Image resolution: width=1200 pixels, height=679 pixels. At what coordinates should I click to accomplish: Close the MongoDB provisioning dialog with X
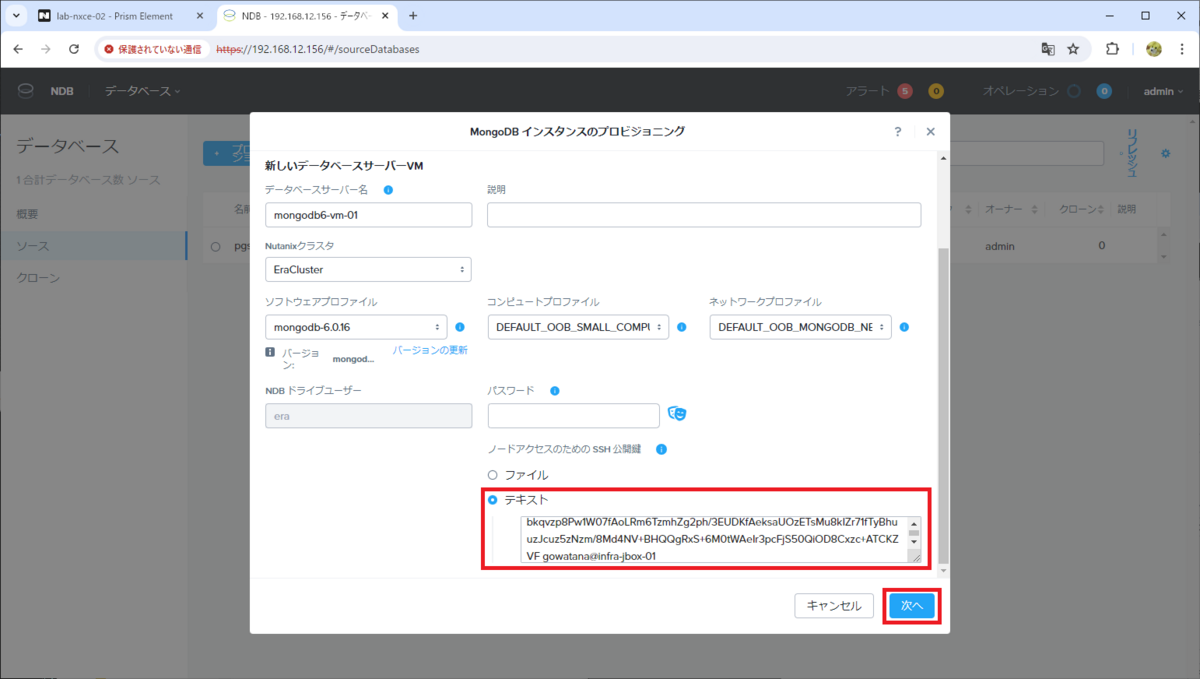pos(930,131)
